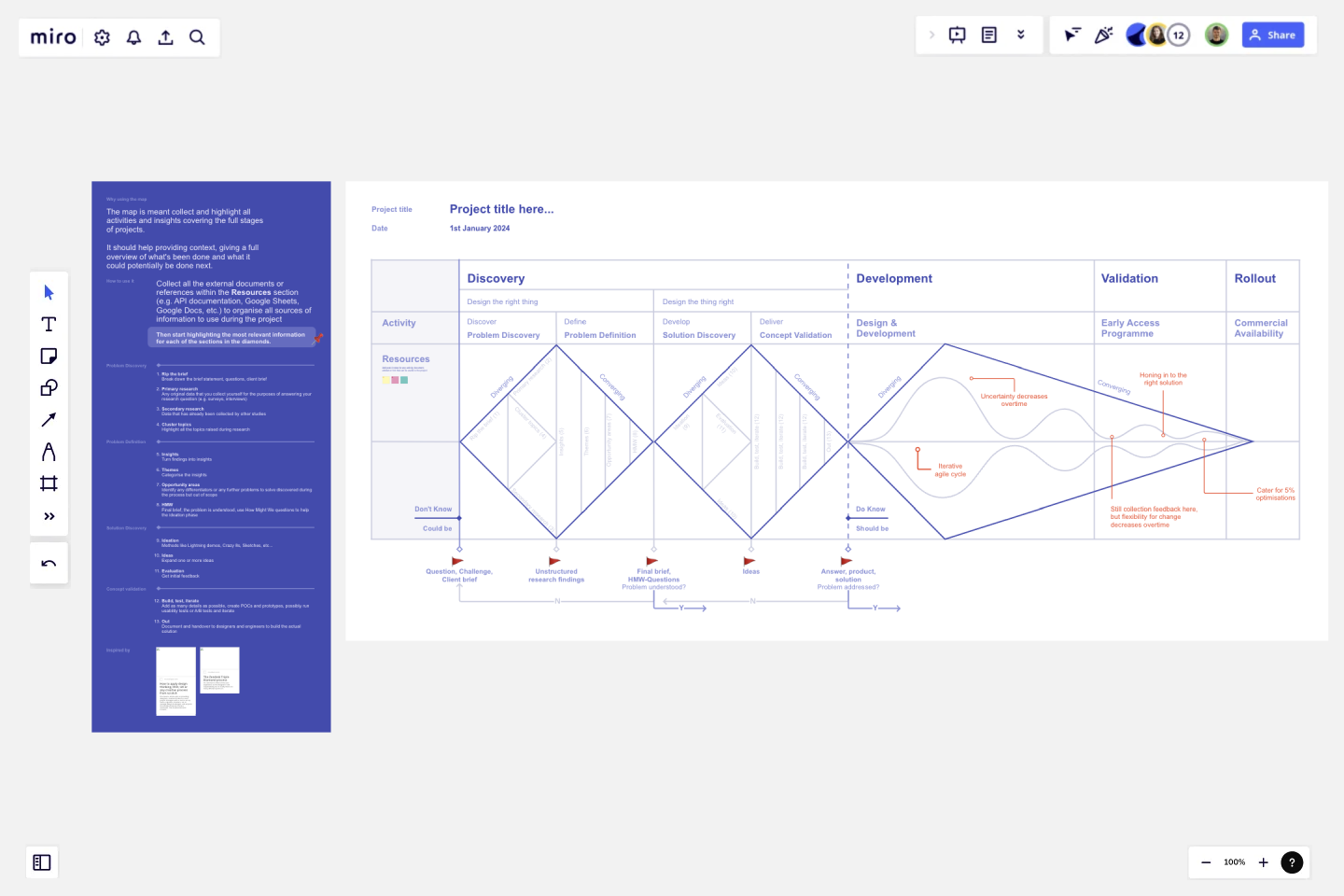The height and width of the screenshot is (896, 1344).
Task: Select the connector arrow tool
Action: pyautogui.click(x=49, y=419)
